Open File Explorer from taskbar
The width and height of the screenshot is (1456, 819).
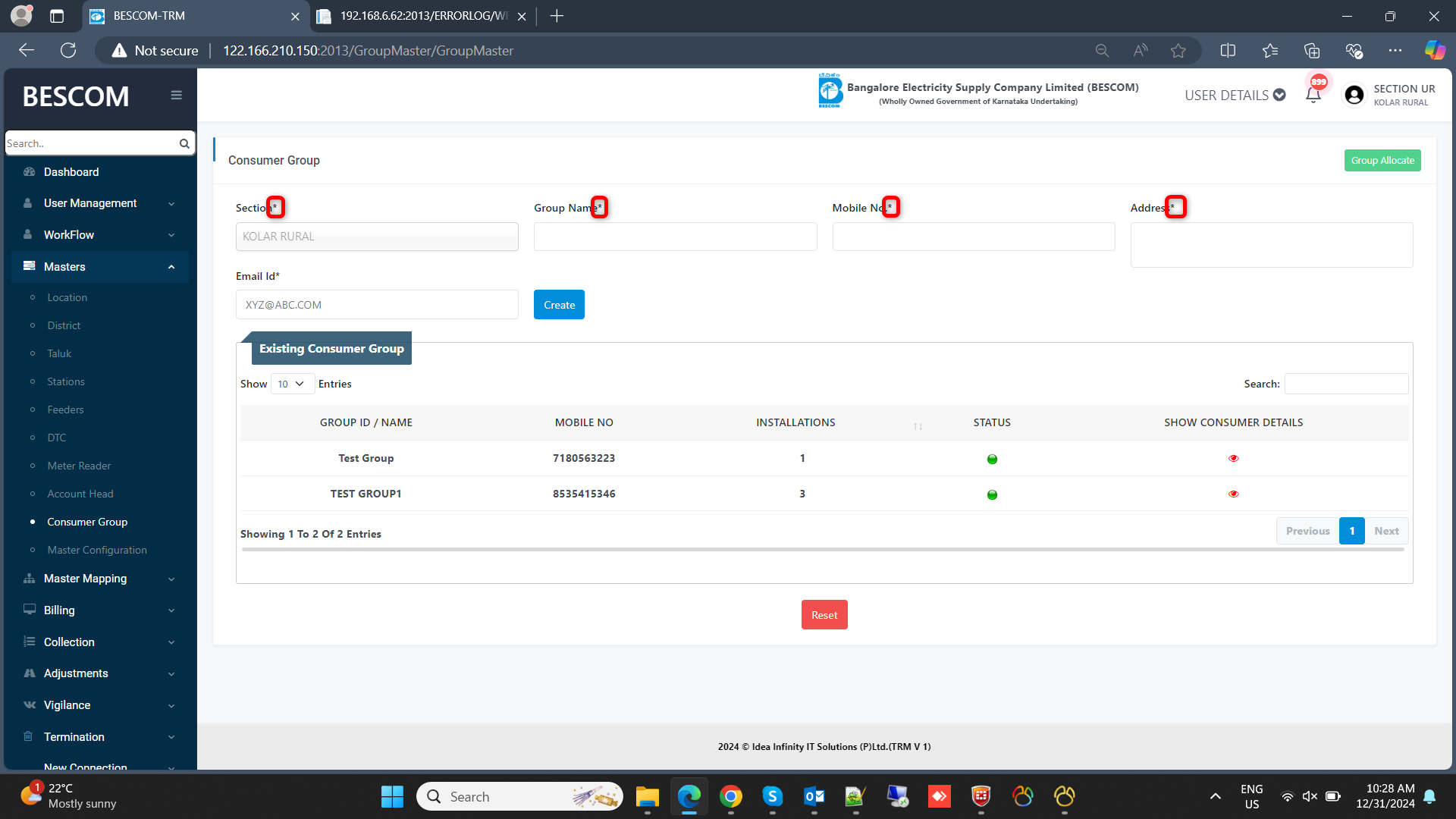[647, 796]
